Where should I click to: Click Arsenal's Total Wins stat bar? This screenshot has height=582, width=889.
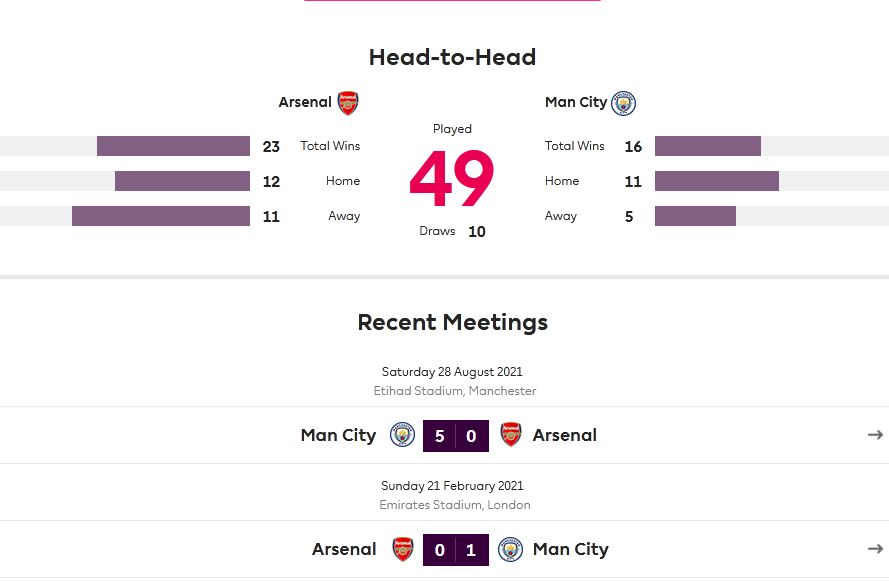pyautogui.click(x=172, y=146)
